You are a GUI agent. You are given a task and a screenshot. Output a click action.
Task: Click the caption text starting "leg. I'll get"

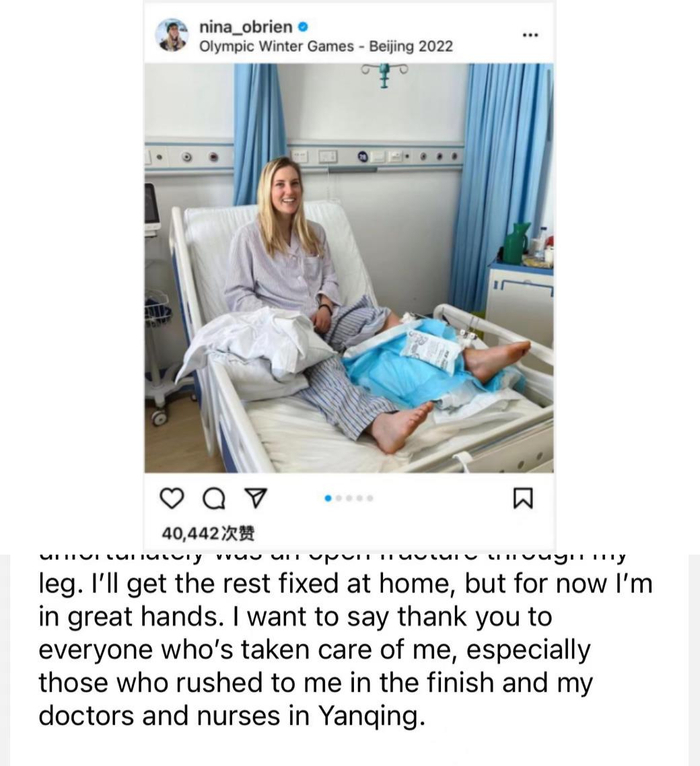click(x=345, y=584)
